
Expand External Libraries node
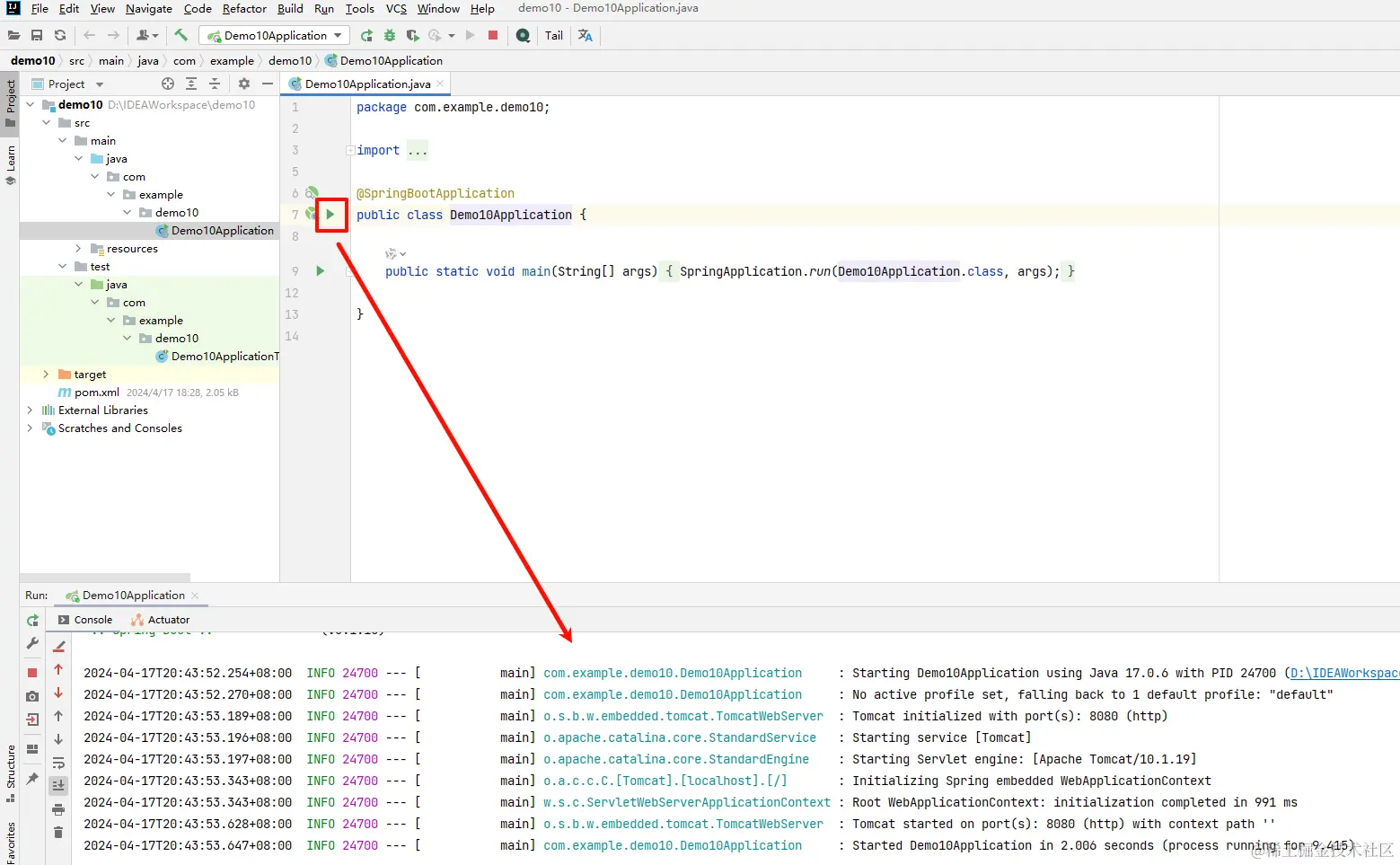pos(31,410)
